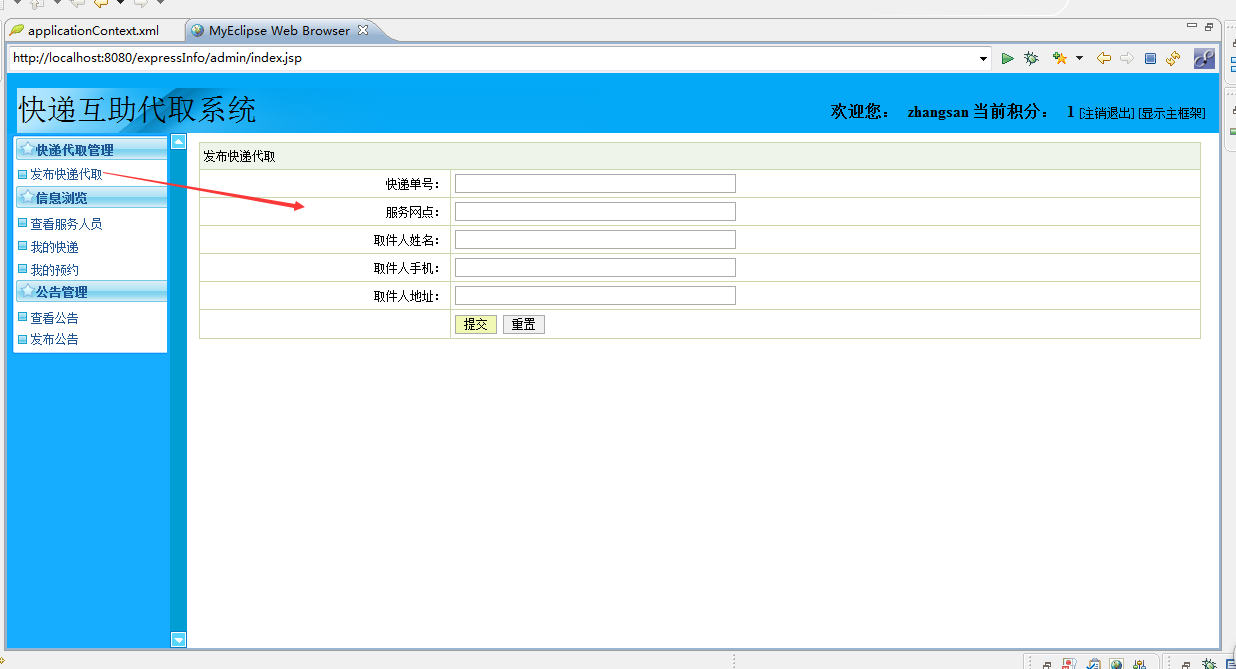Screen dimensions: 1236x669
Task: Click the green Go button in browser toolbar
Action: [x=1008, y=58]
